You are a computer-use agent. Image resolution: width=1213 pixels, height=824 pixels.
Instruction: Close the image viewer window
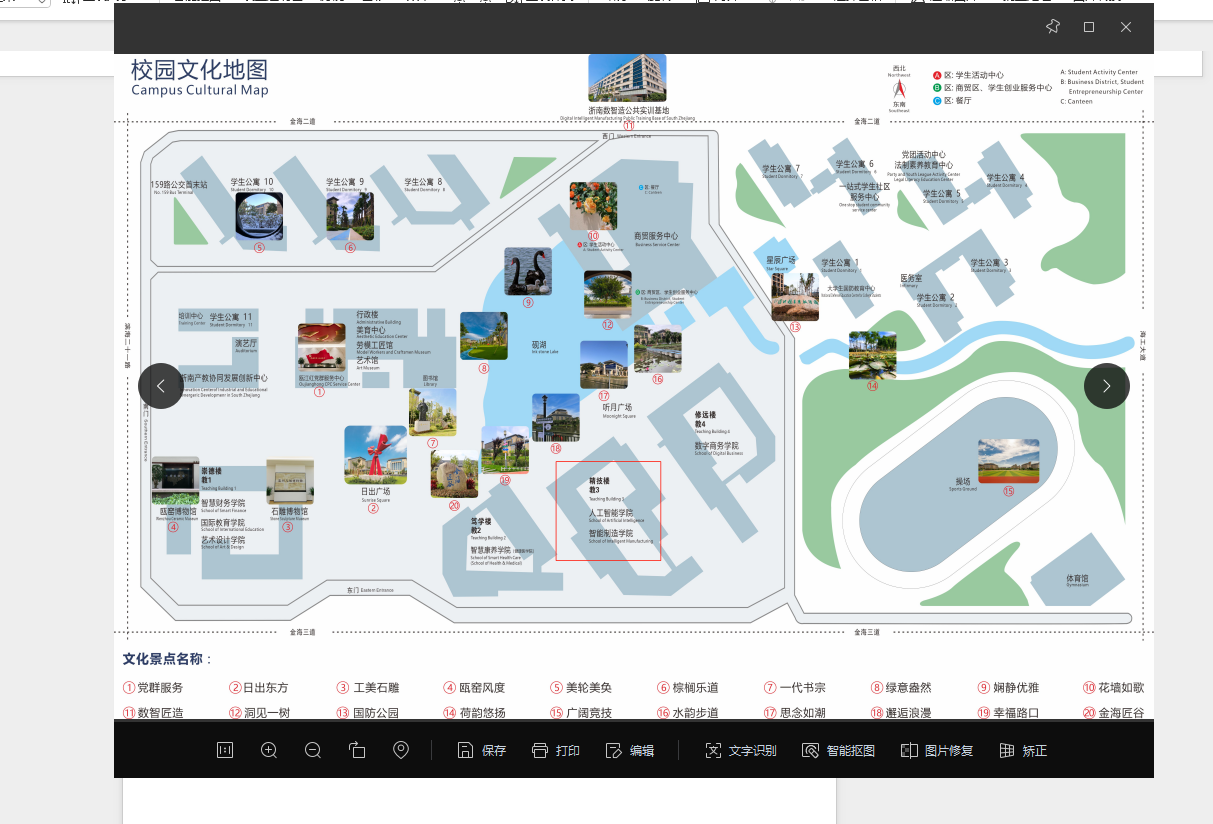point(1126,27)
